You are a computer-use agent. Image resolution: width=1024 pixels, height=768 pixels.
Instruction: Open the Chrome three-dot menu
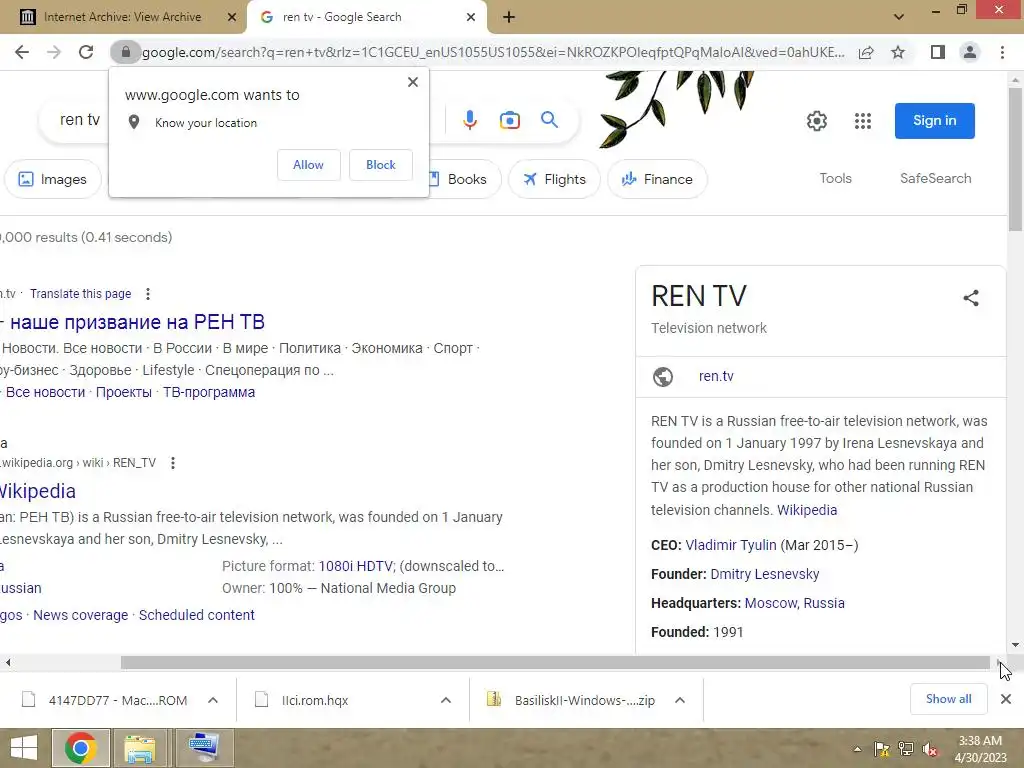(1002, 52)
